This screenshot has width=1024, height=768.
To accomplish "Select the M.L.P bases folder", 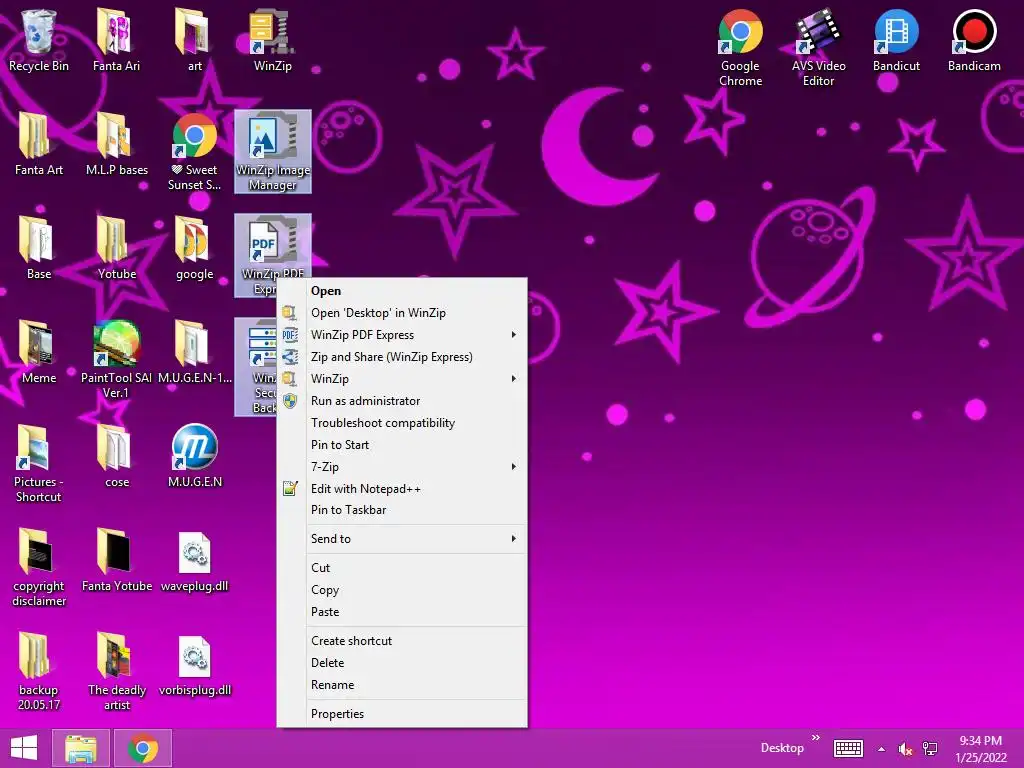I will coord(116,144).
